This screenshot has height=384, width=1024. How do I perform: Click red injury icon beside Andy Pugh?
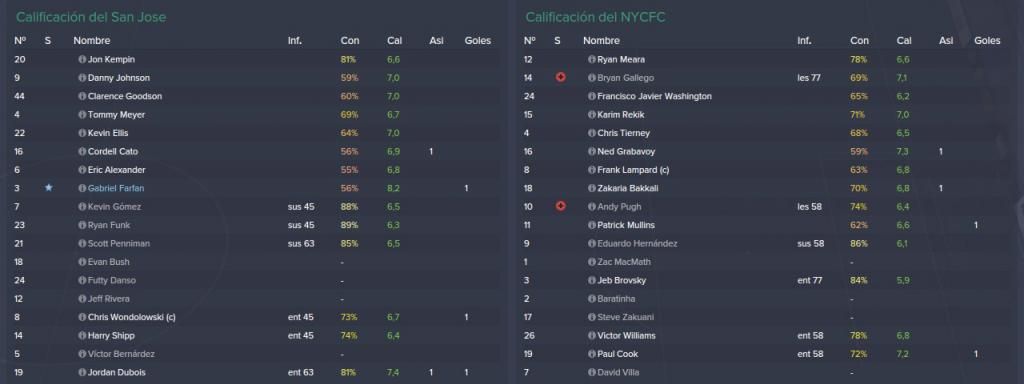point(560,206)
